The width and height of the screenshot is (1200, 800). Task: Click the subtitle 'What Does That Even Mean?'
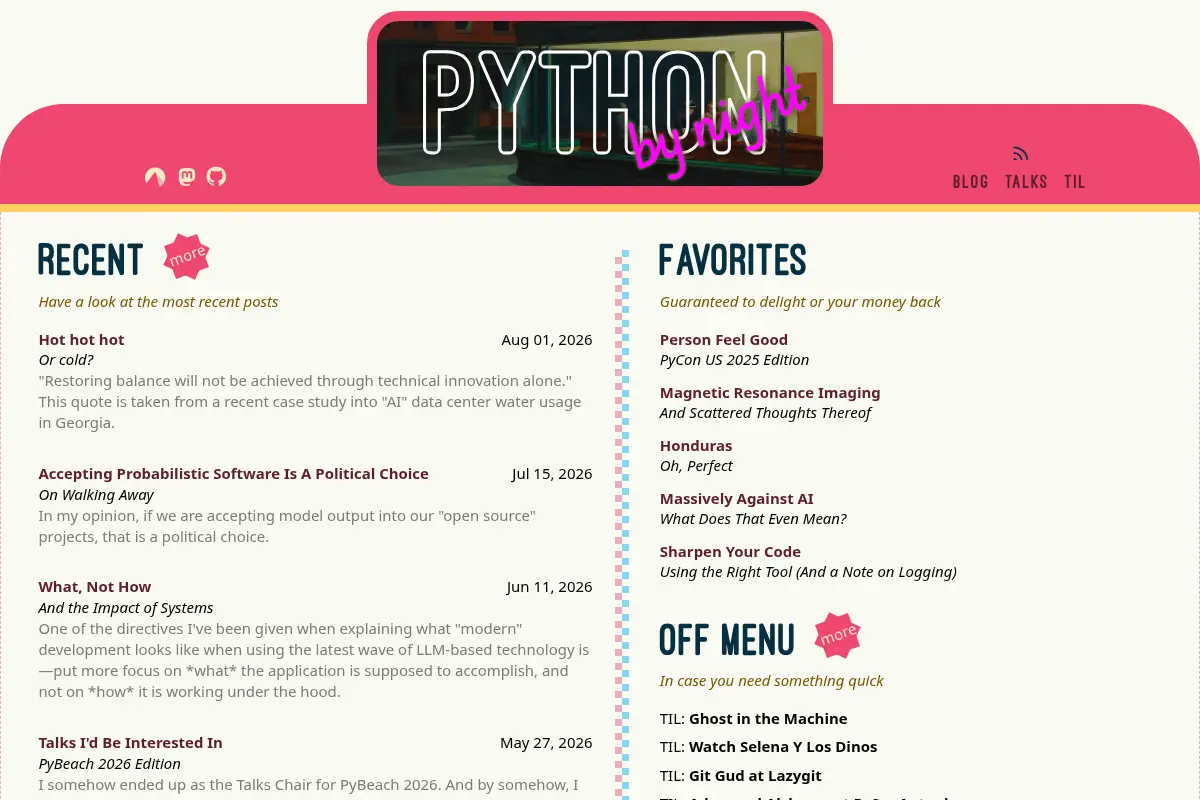point(753,519)
